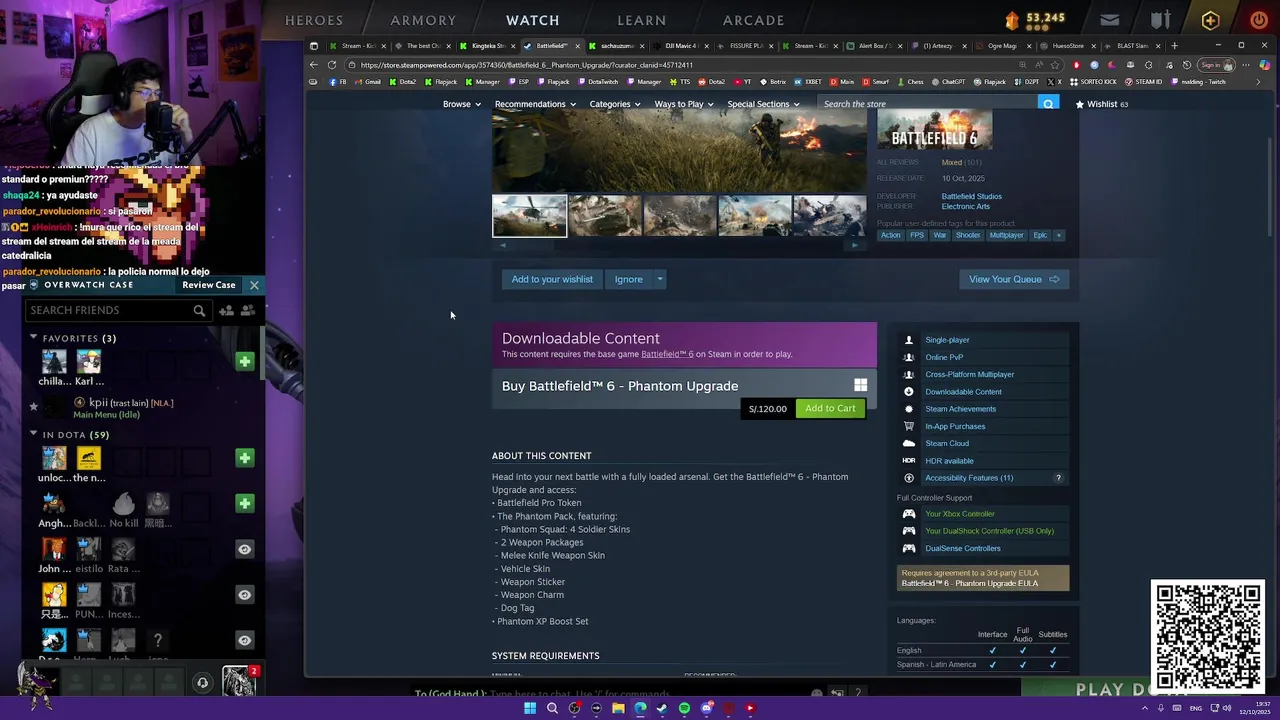Open the Recommendations dropdown

[535, 104]
